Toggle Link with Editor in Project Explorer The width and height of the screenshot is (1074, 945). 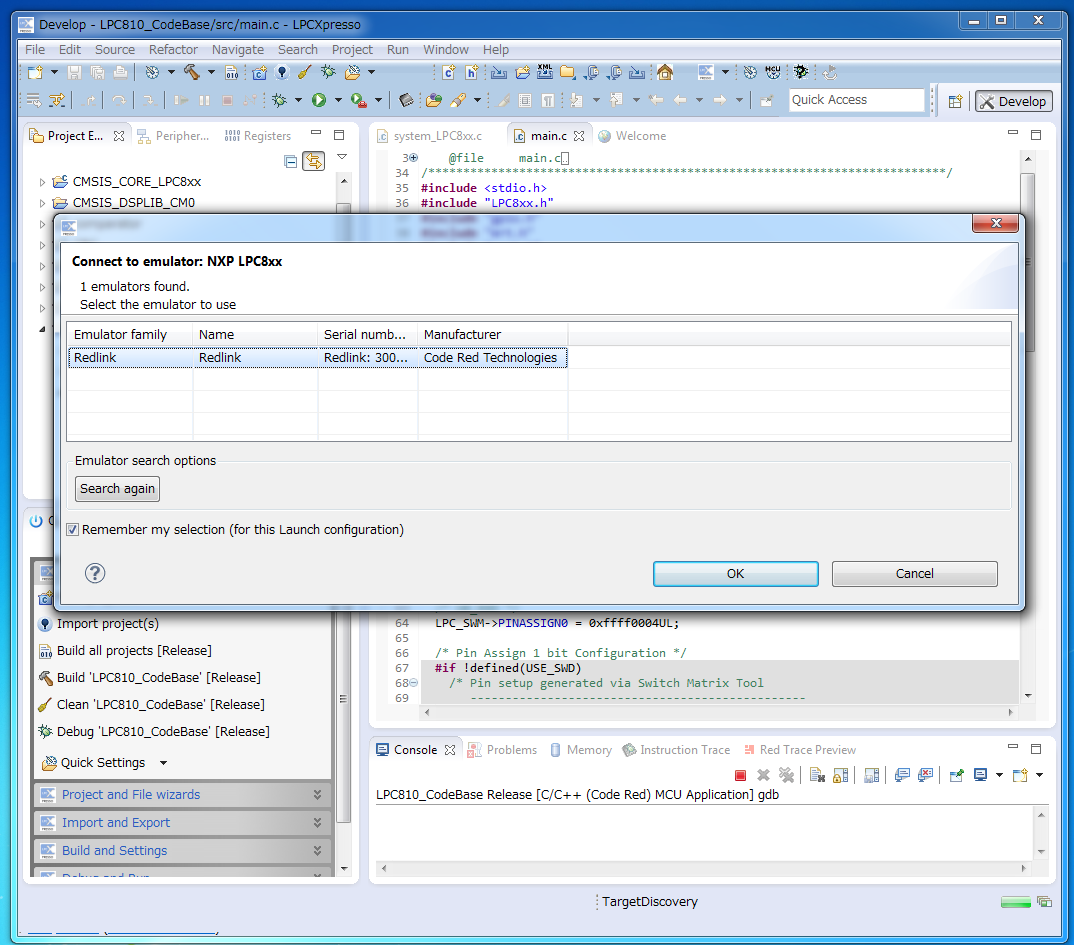314,162
